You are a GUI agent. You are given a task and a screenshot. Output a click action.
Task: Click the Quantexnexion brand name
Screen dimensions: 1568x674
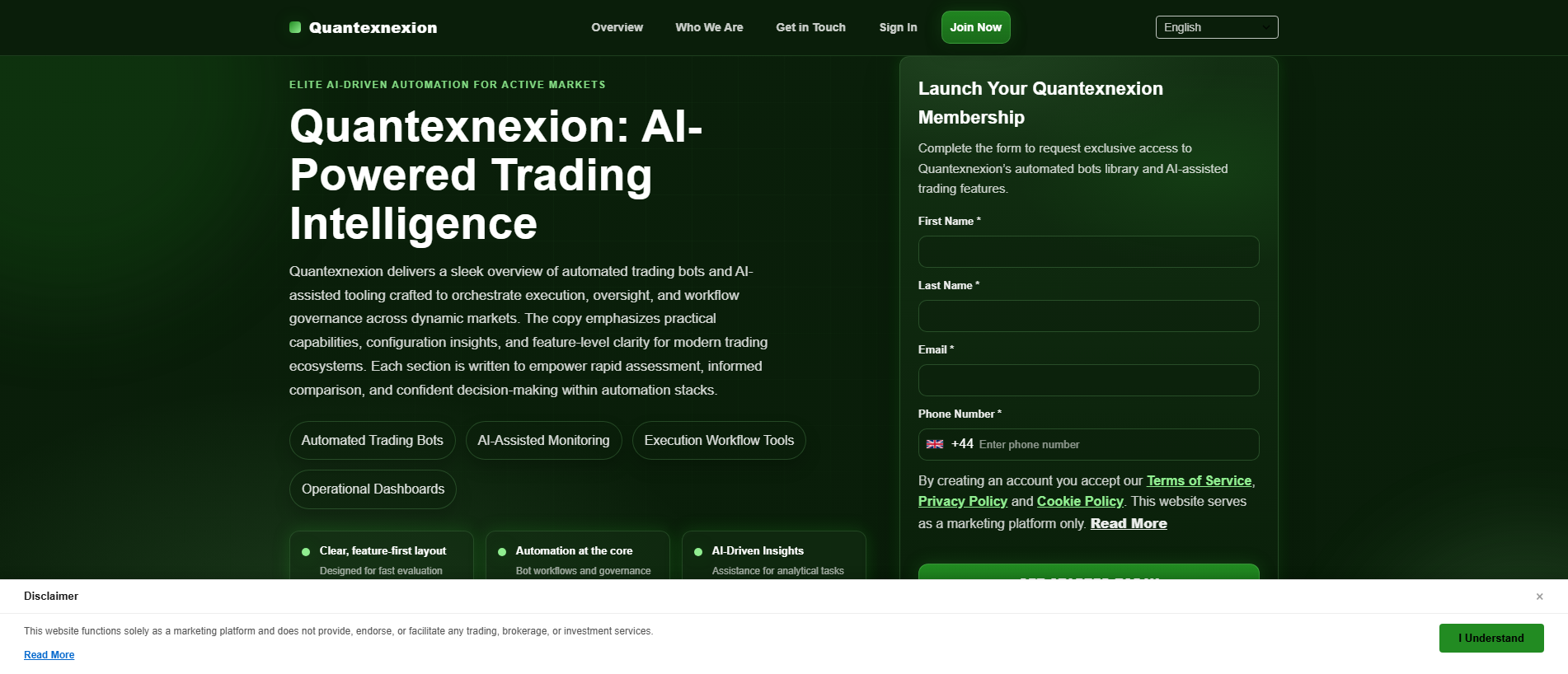point(373,27)
